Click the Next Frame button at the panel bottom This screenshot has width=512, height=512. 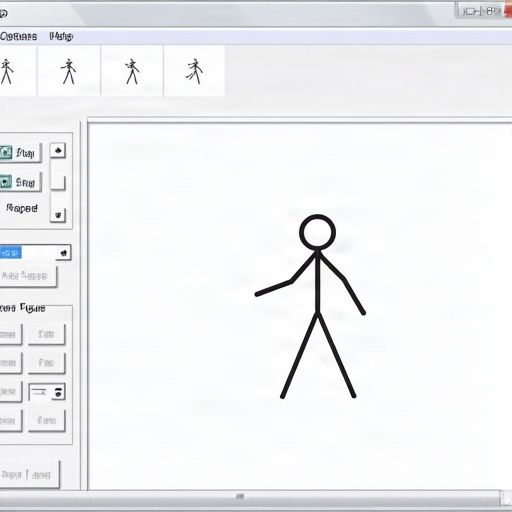tap(29, 474)
